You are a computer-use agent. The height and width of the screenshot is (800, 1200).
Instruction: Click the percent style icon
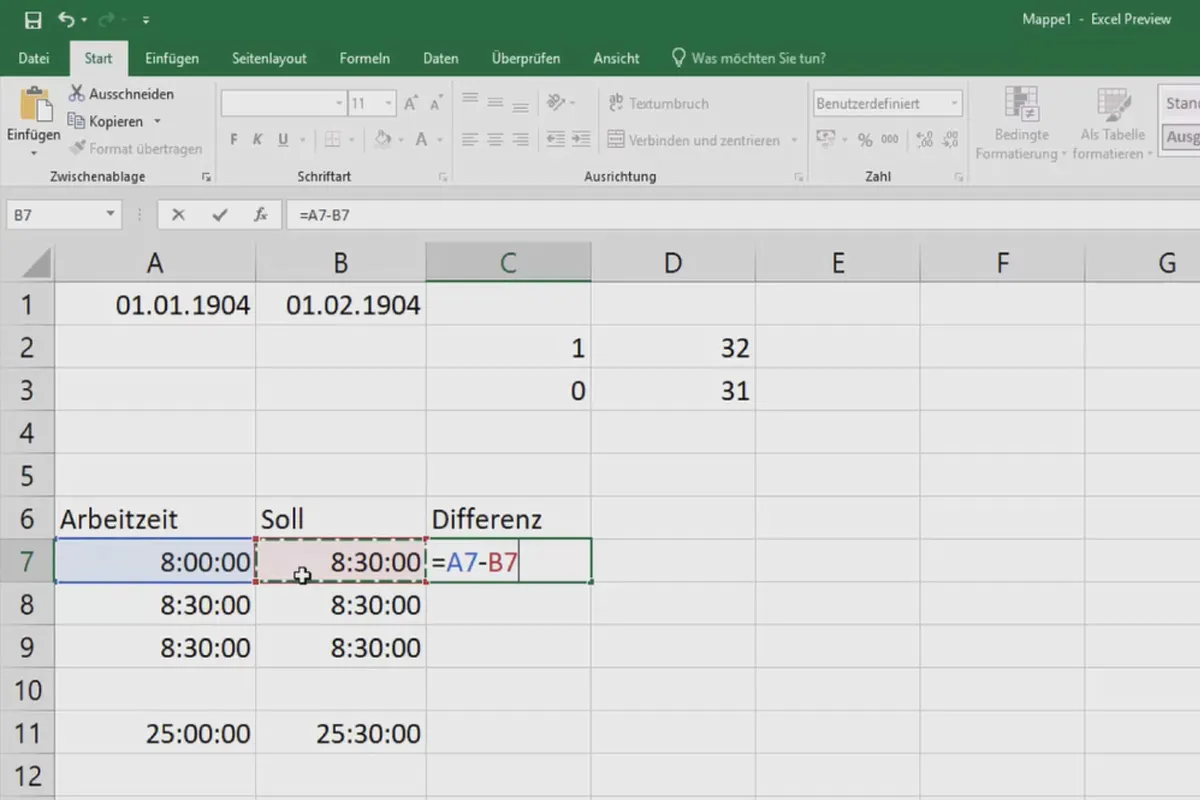(865, 140)
